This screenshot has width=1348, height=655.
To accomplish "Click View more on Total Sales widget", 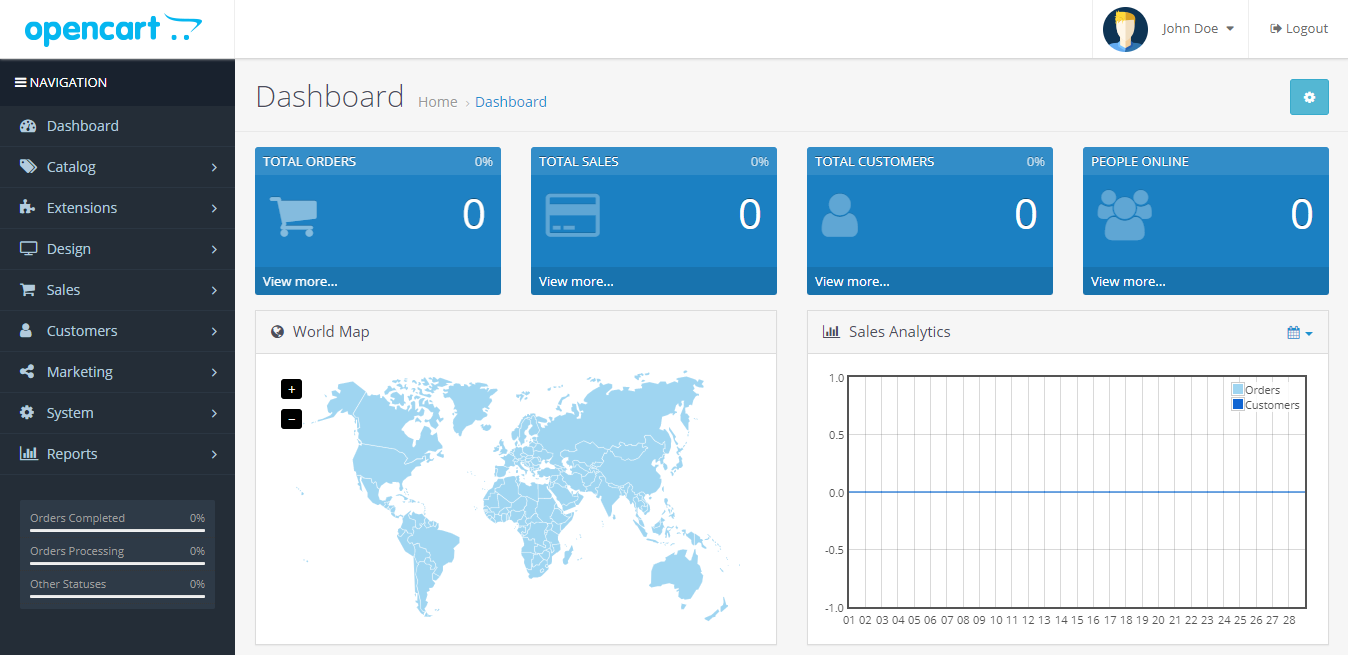I will click(x=575, y=281).
